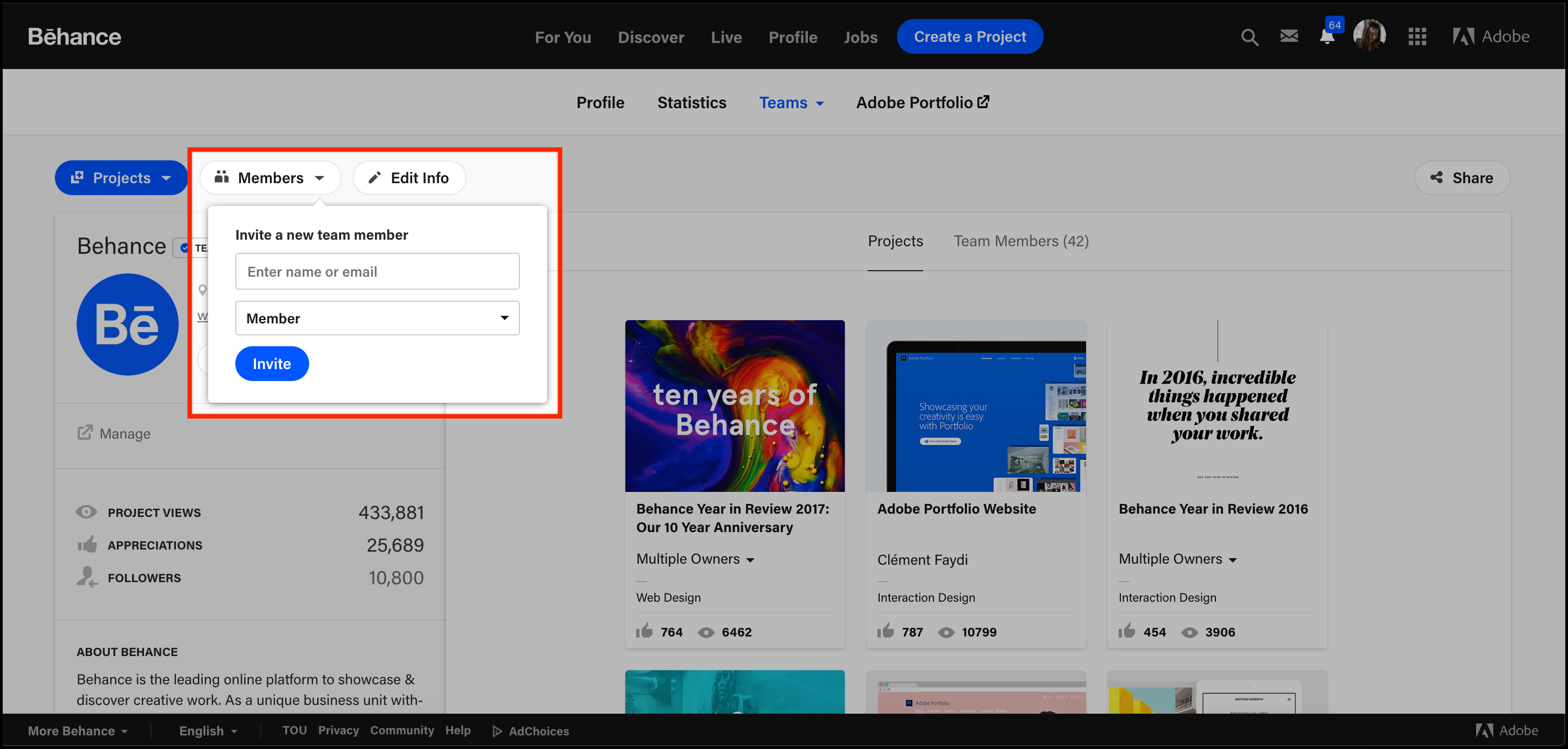Expand Multiple Owners under Year in Review 2017

pos(695,558)
